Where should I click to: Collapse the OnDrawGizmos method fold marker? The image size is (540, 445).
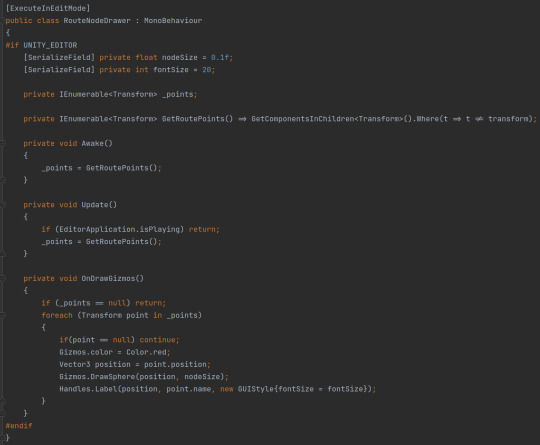2,278
